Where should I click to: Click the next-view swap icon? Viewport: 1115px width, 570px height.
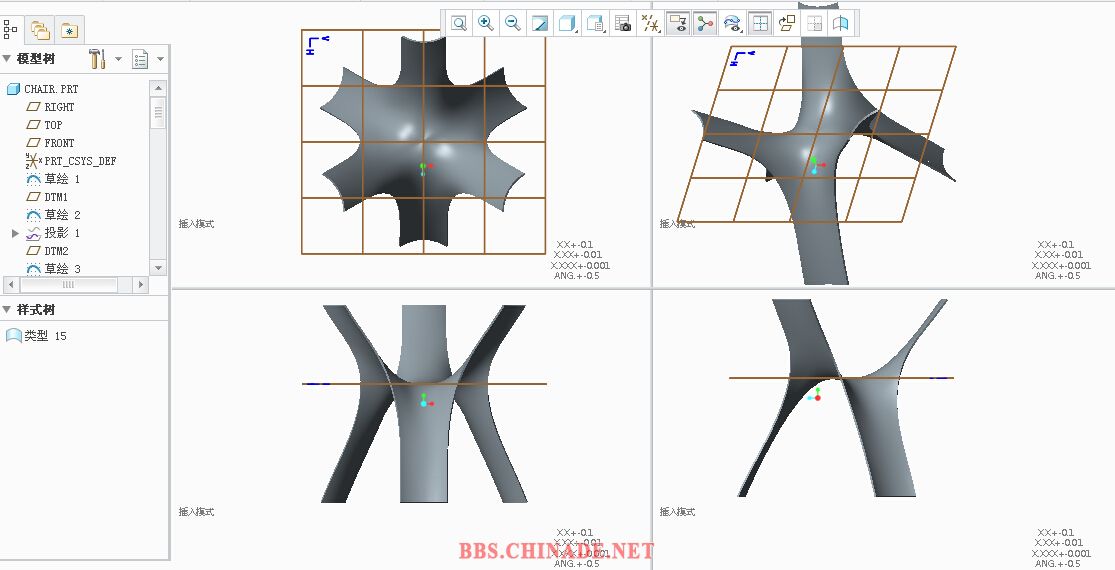tap(787, 23)
